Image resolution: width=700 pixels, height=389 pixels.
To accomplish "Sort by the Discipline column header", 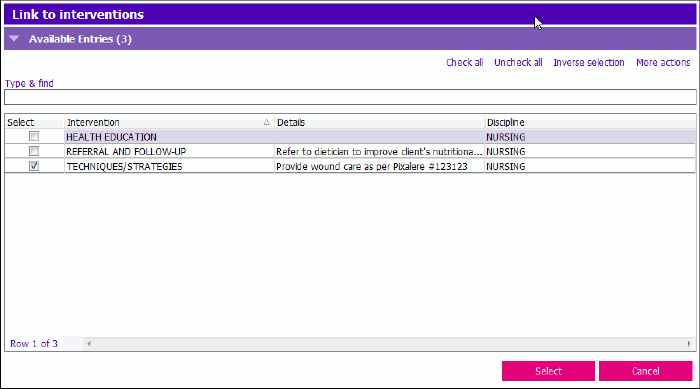I will click(x=590, y=122).
